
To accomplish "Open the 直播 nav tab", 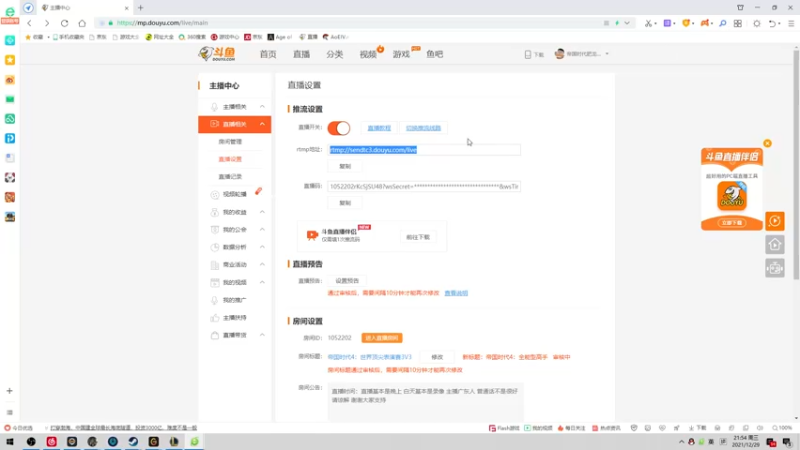I will tap(301, 54).
